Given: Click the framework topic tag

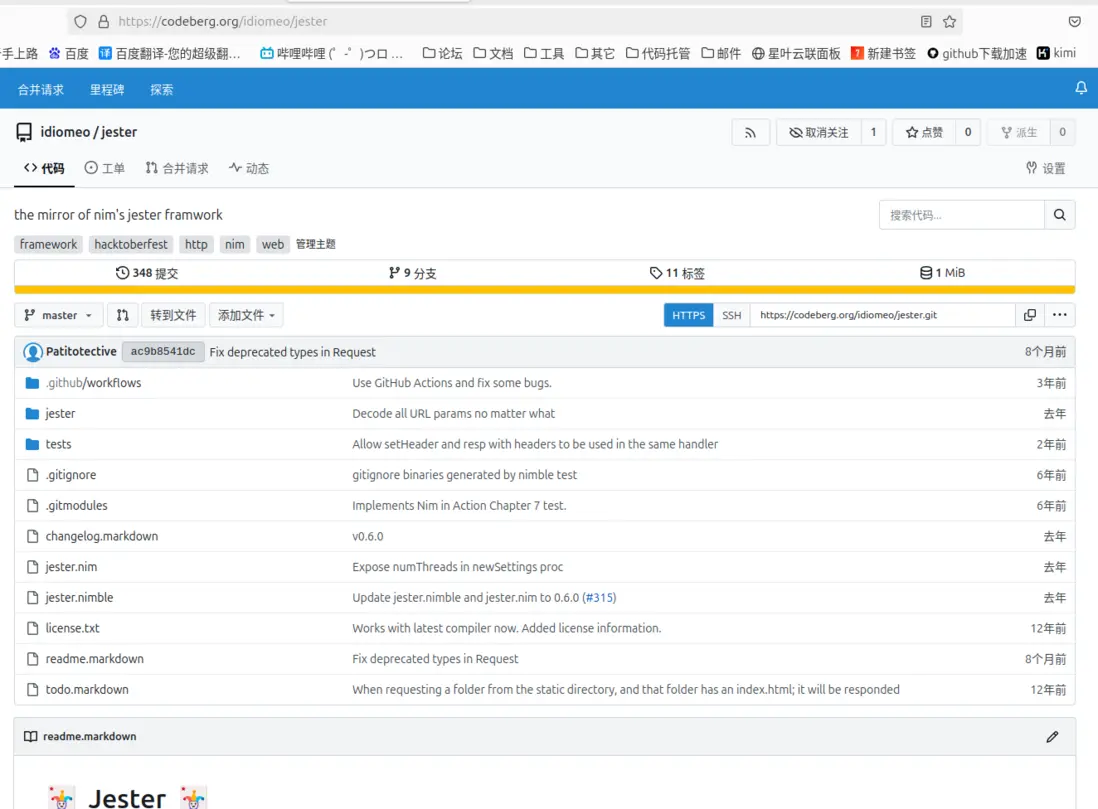Looking at the screenshot, I should (x=48, y=244).
